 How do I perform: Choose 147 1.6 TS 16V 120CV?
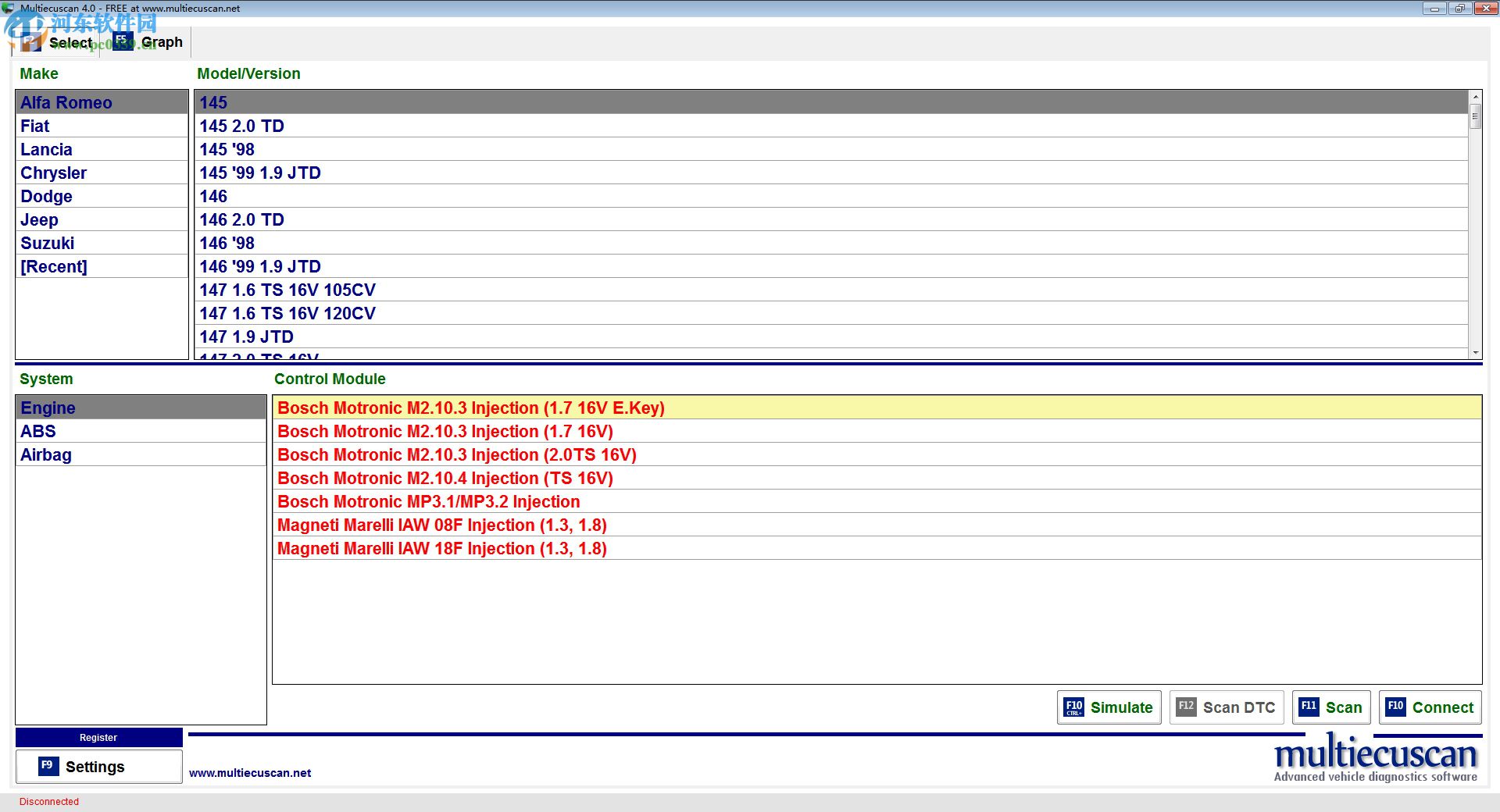[831, 313]
